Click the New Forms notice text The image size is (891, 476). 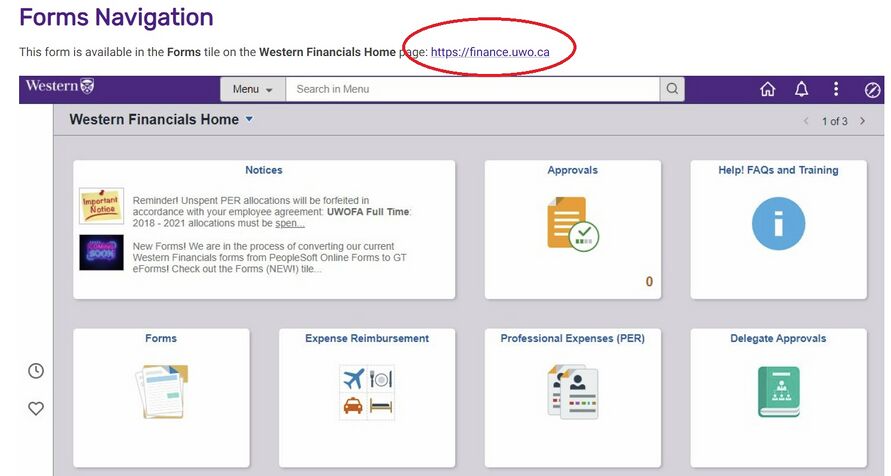coord(270,258)
